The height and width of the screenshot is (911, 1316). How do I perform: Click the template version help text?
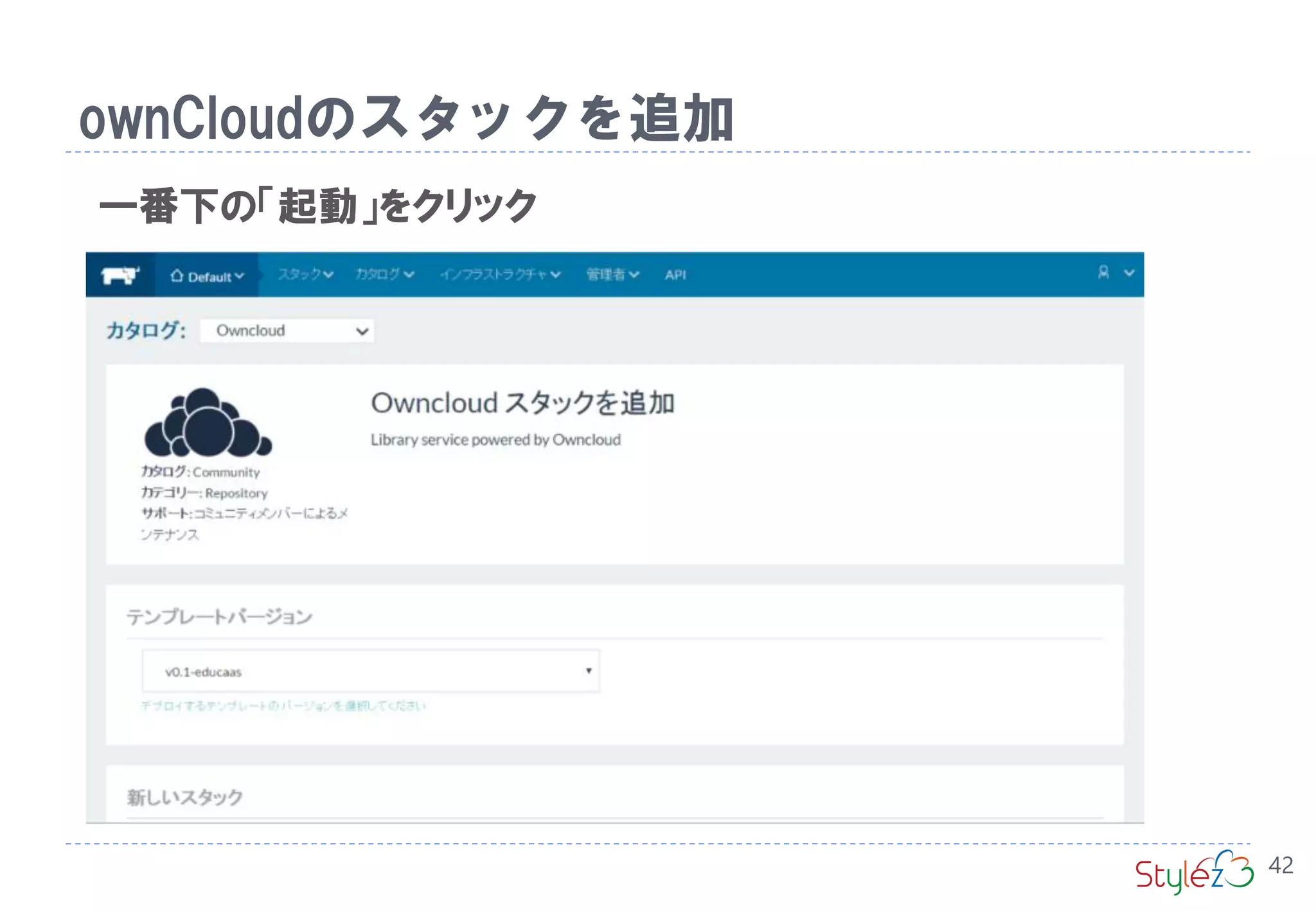tap(283, 706)
